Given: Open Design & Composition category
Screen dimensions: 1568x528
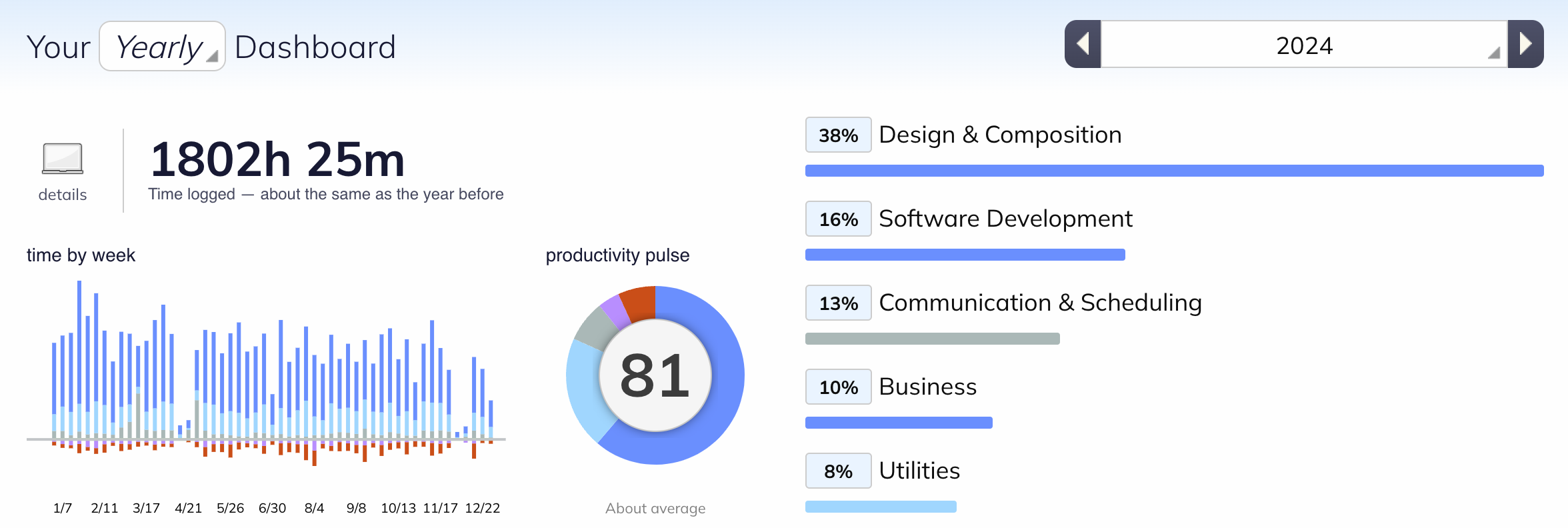Looking at the screenshot, I should coord(1000,135).
